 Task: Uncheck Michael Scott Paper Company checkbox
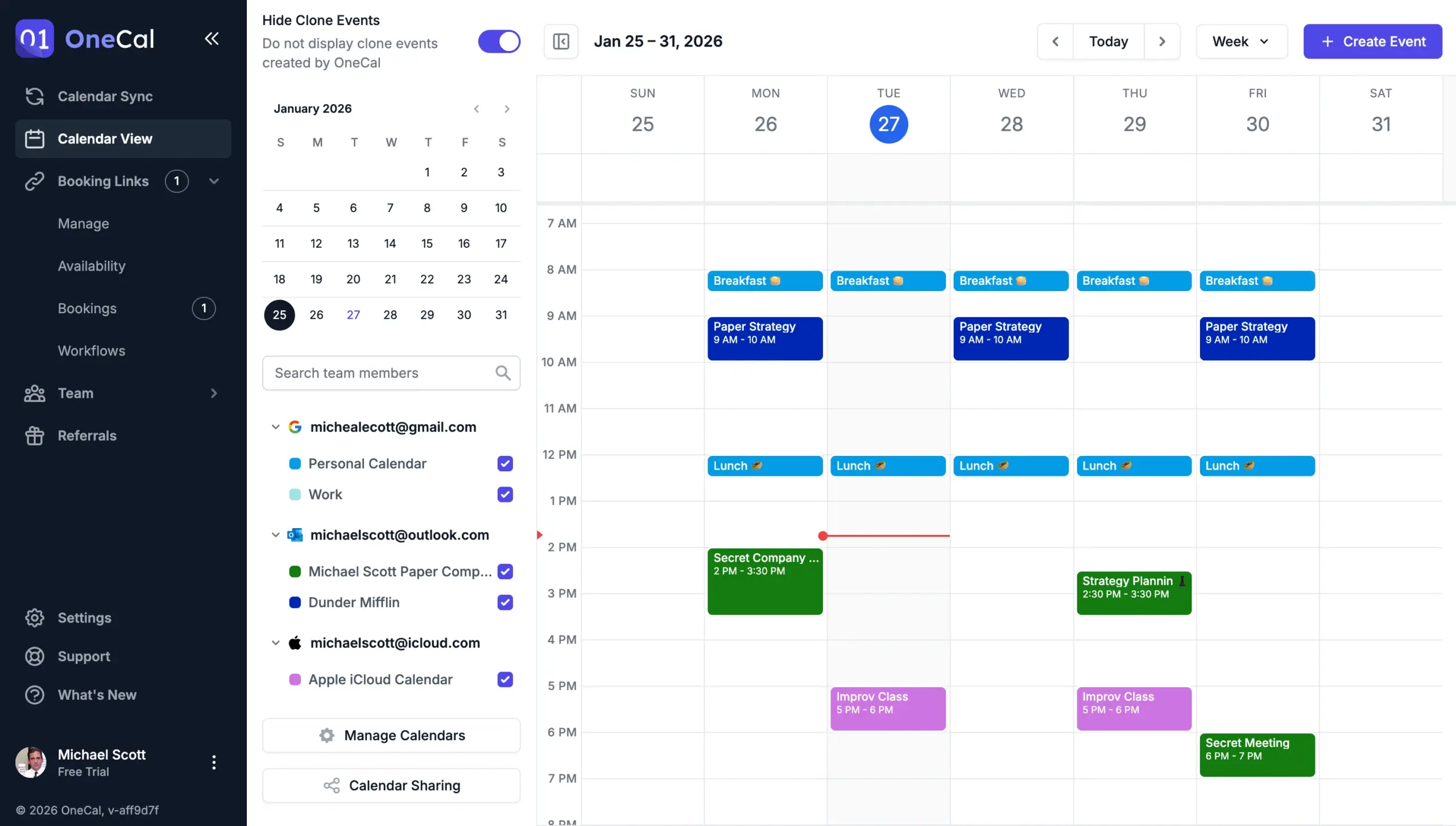pos(505,572)
